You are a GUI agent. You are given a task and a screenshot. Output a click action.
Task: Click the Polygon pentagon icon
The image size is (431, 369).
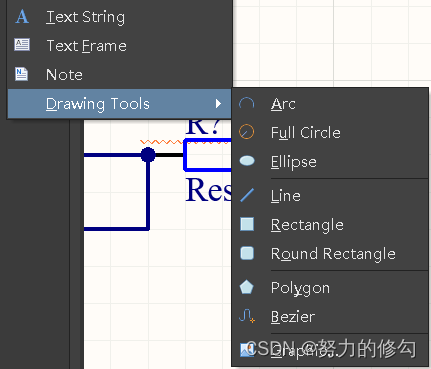247,287
